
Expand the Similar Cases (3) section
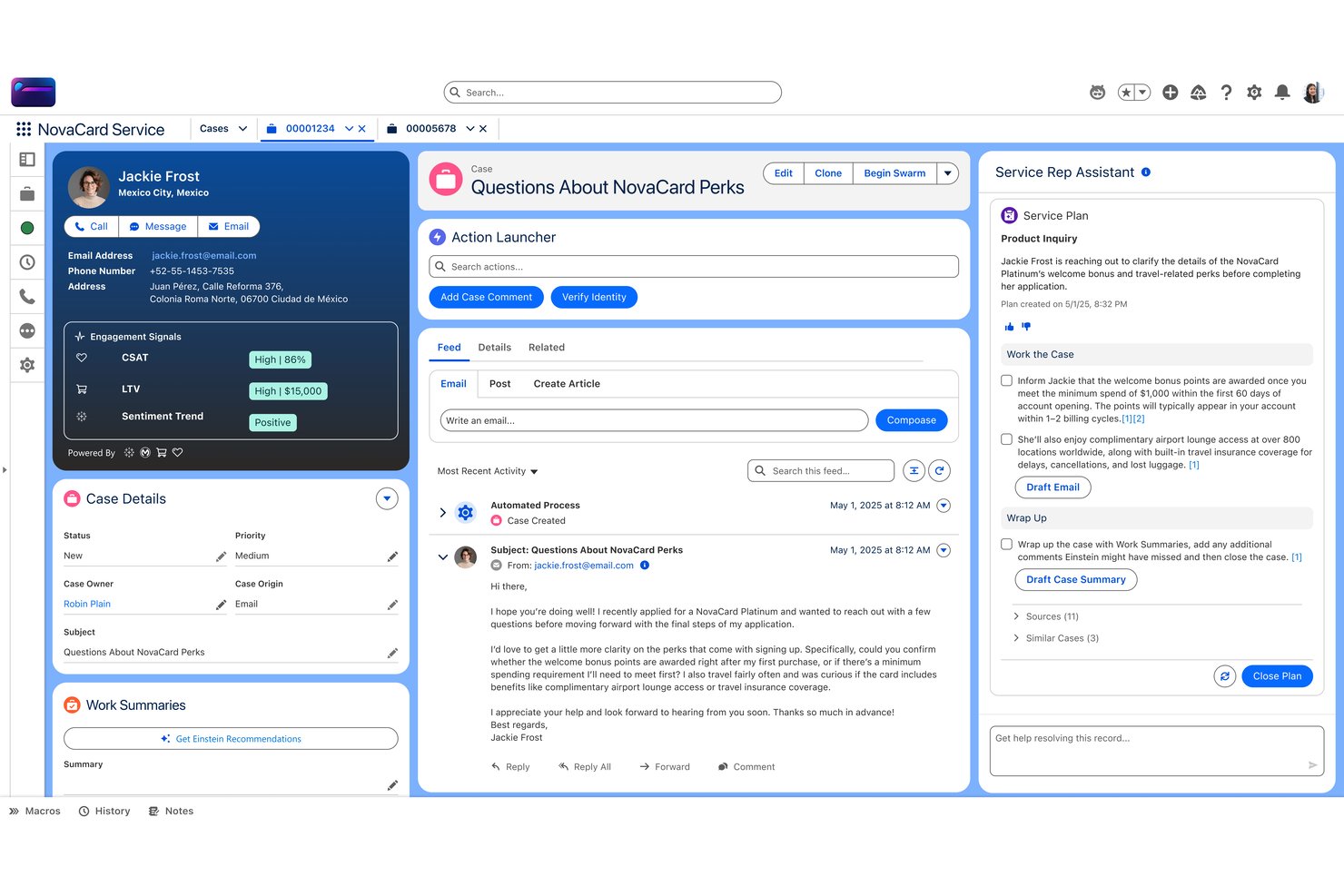[x=1016, y=638]
